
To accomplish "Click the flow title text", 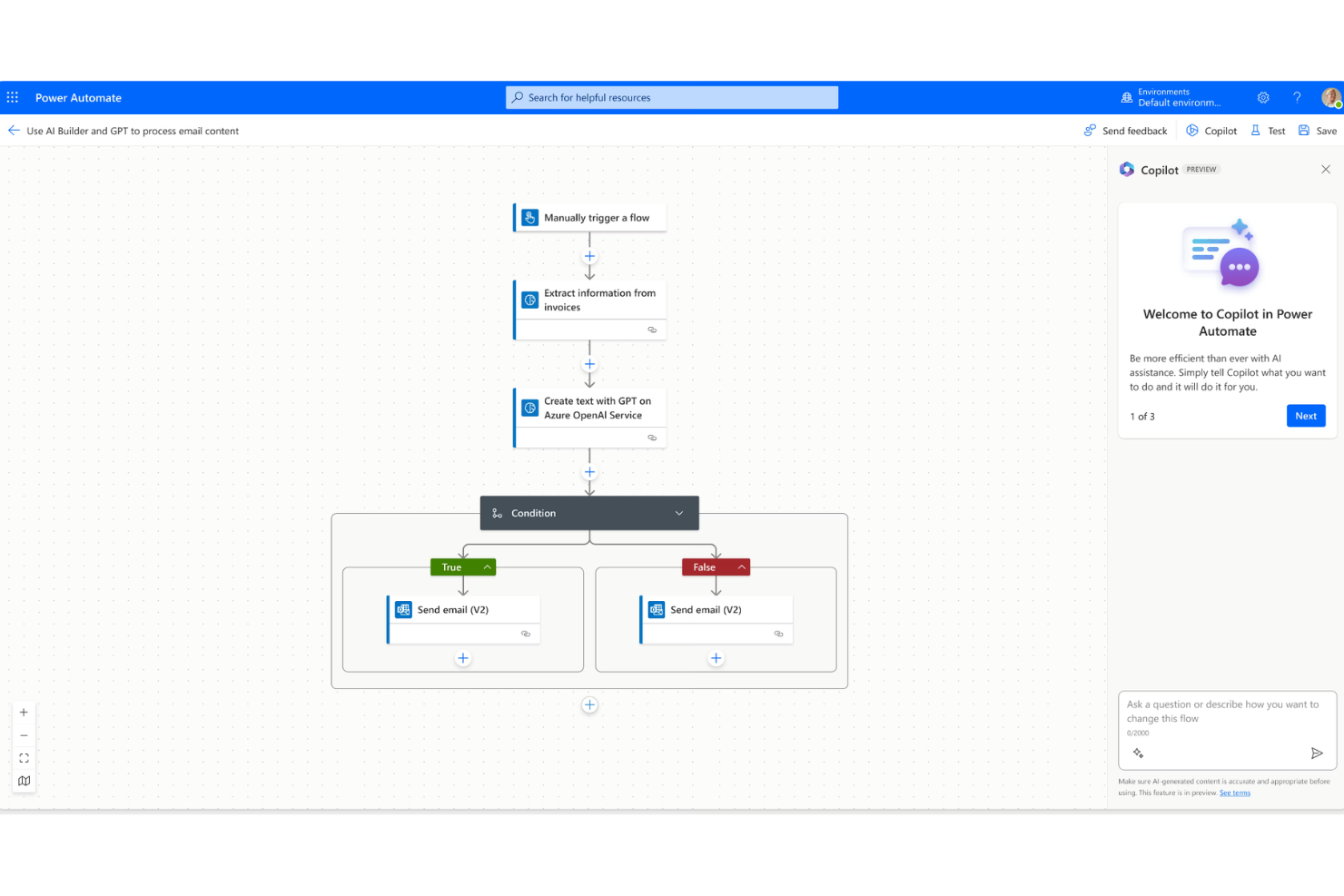I will [x=133, y=131].
